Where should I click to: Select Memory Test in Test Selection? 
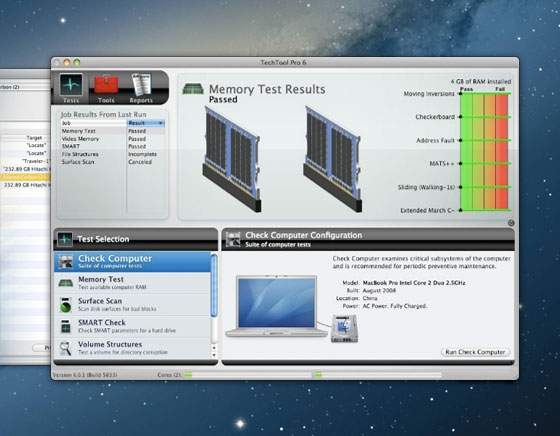tap(132, 283)
